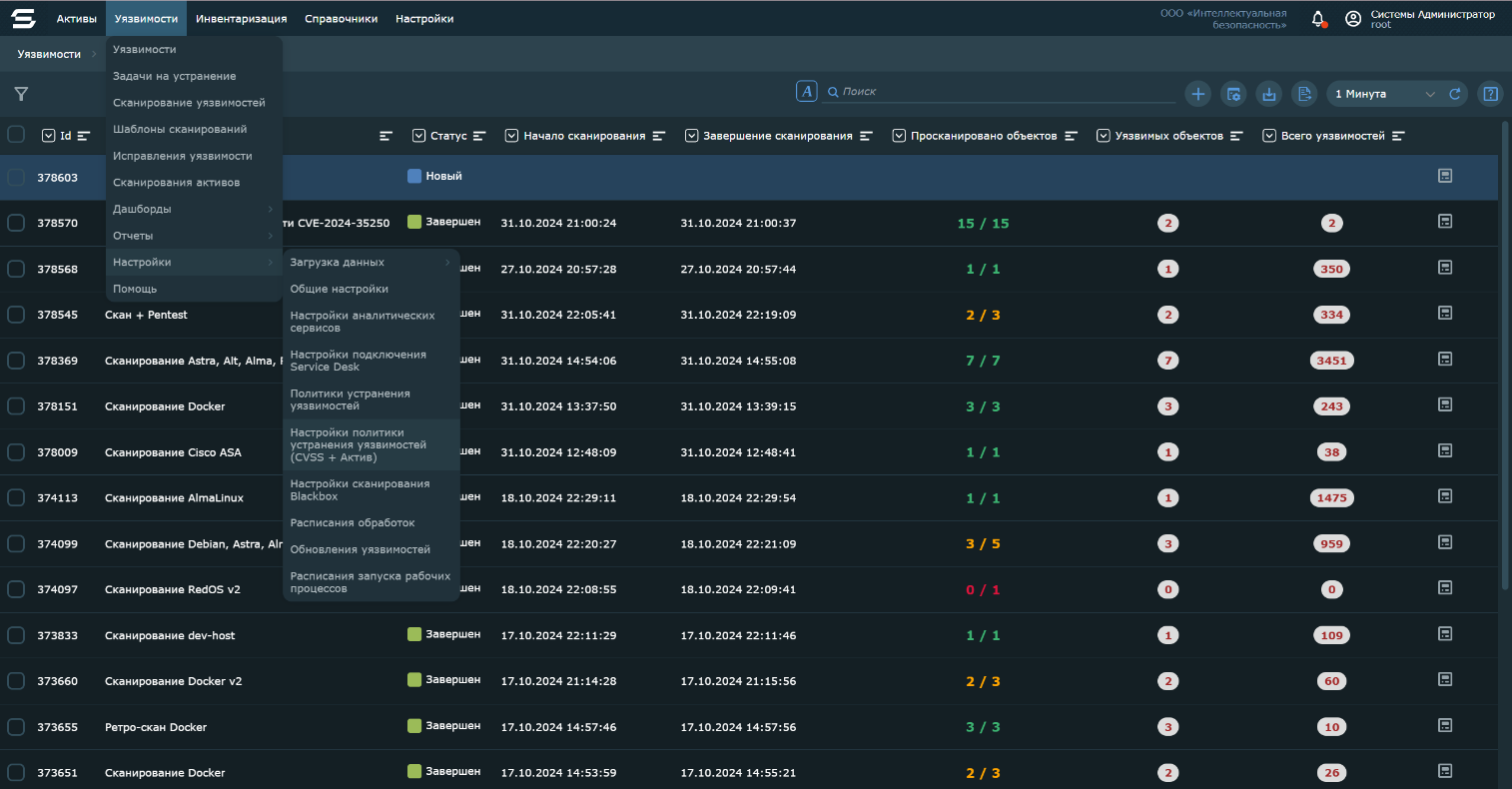Click the case-sensitive 'A' search icon
Screen dimensions: 1512x789
806,91
